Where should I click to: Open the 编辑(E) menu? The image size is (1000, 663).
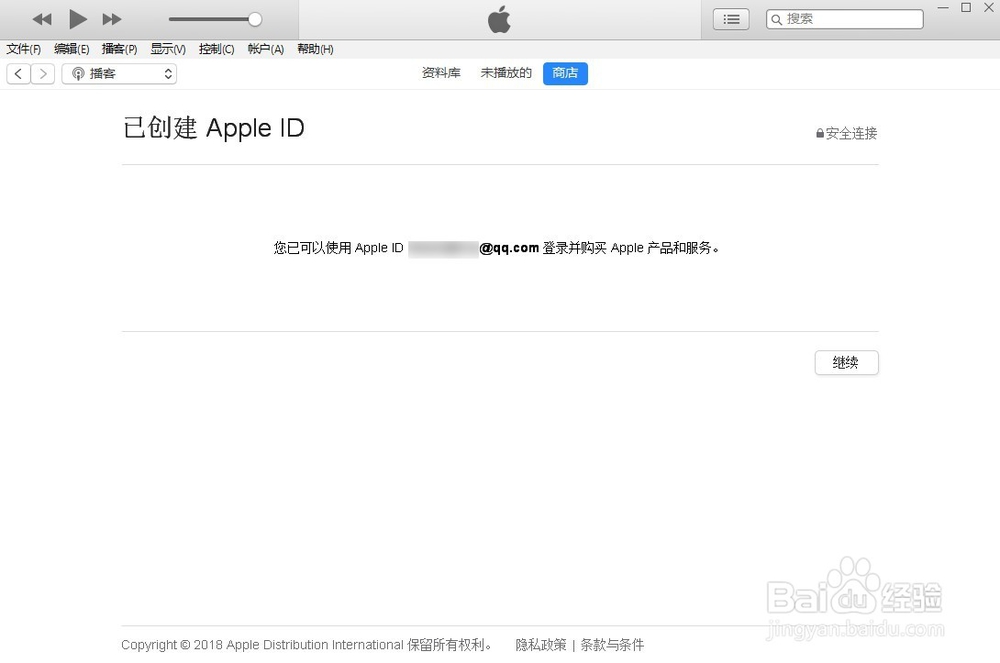click(71, 49)
